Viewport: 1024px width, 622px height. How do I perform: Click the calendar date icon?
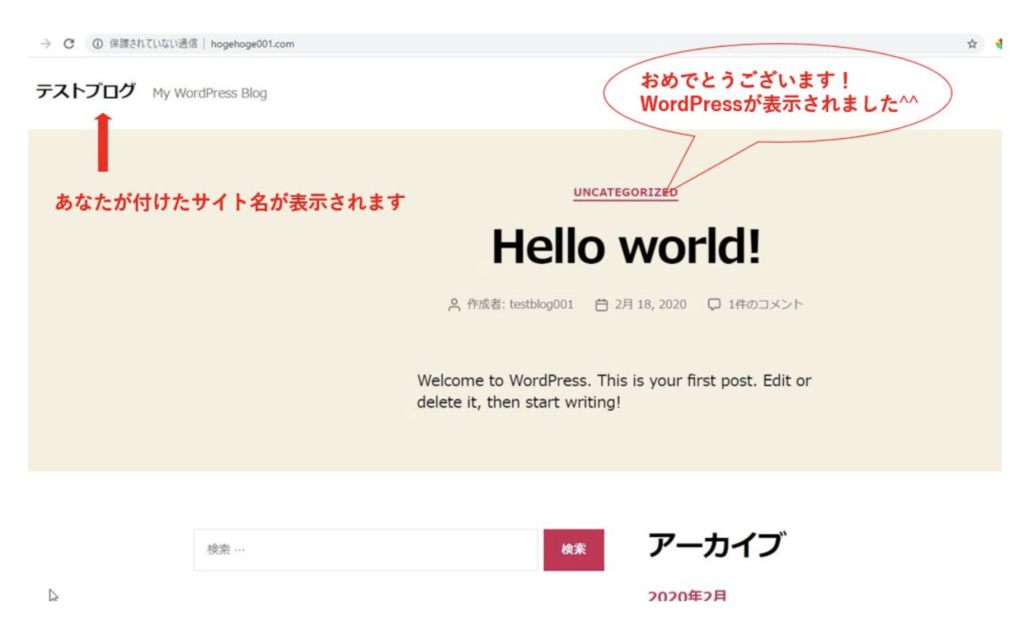coord(601,304)
